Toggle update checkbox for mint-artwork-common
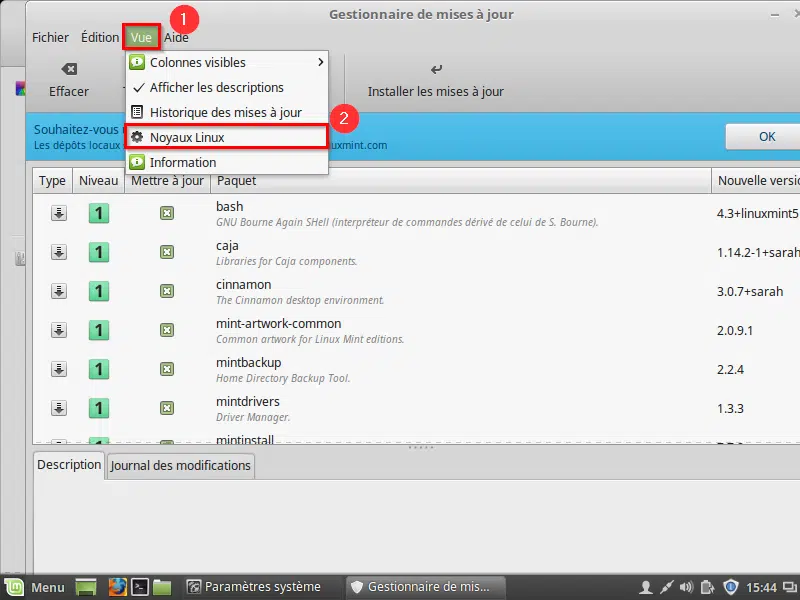This screenshot has width=800, height=600. (167, 330)
